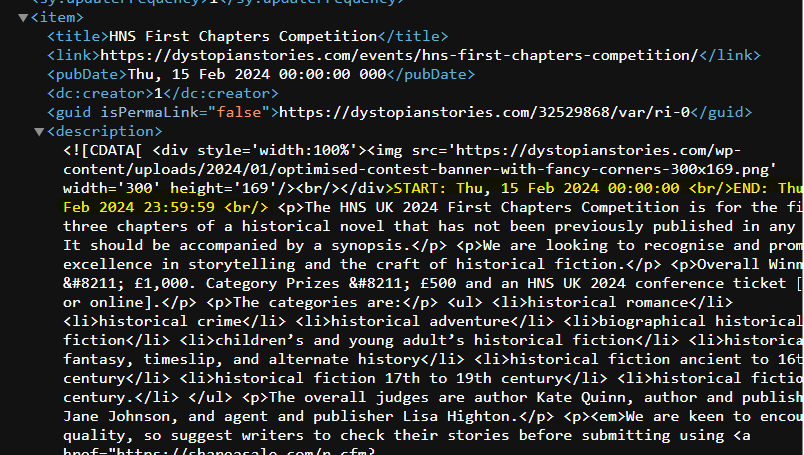Click the dc:creator opening tag
The image size is (804, 455).
pos(100,93)
